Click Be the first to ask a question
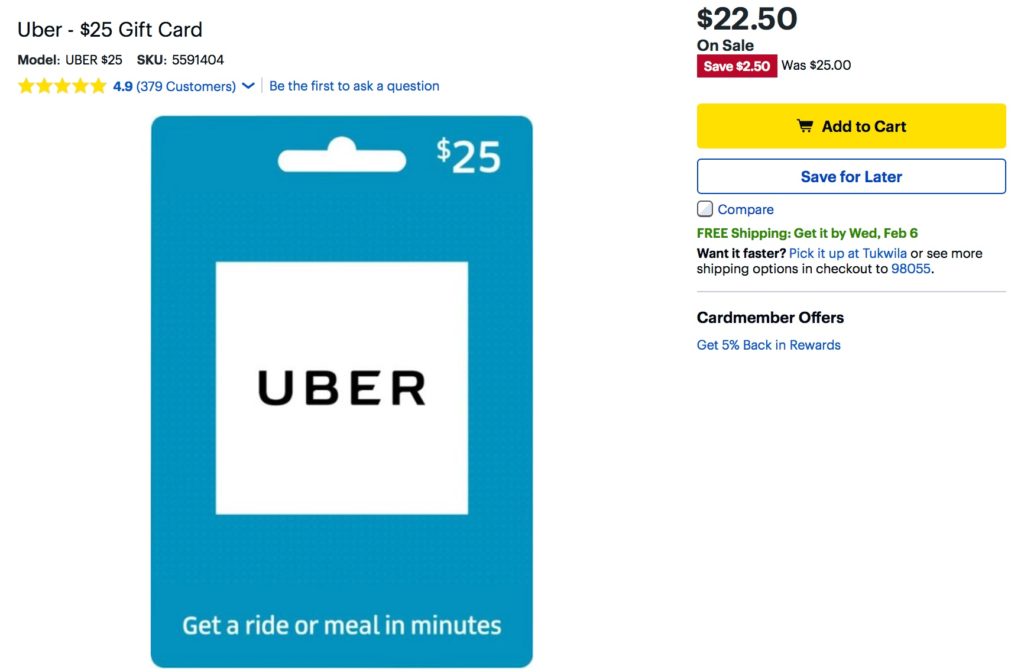This screenshot has width=1024, height=672. [354, 86]
